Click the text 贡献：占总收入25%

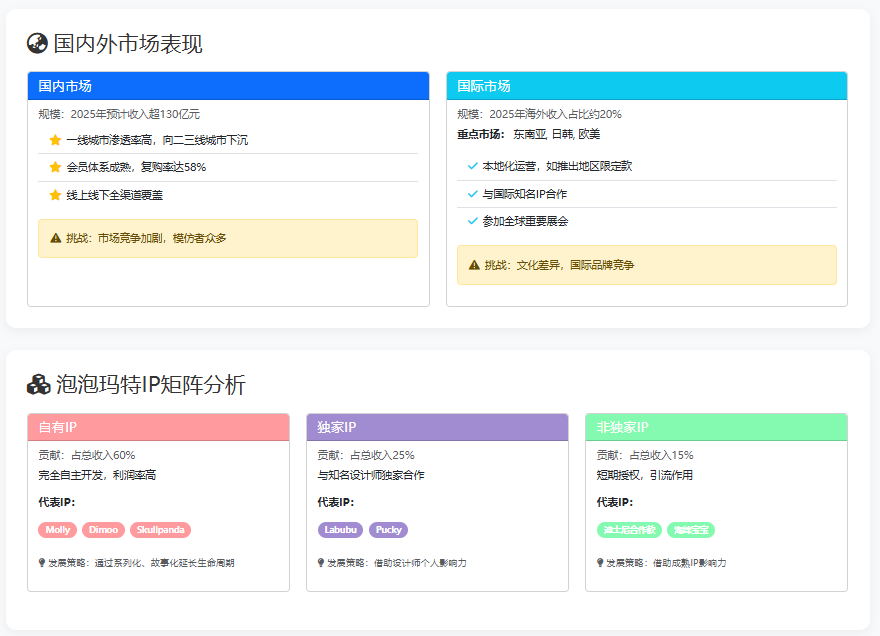[366, 455]
